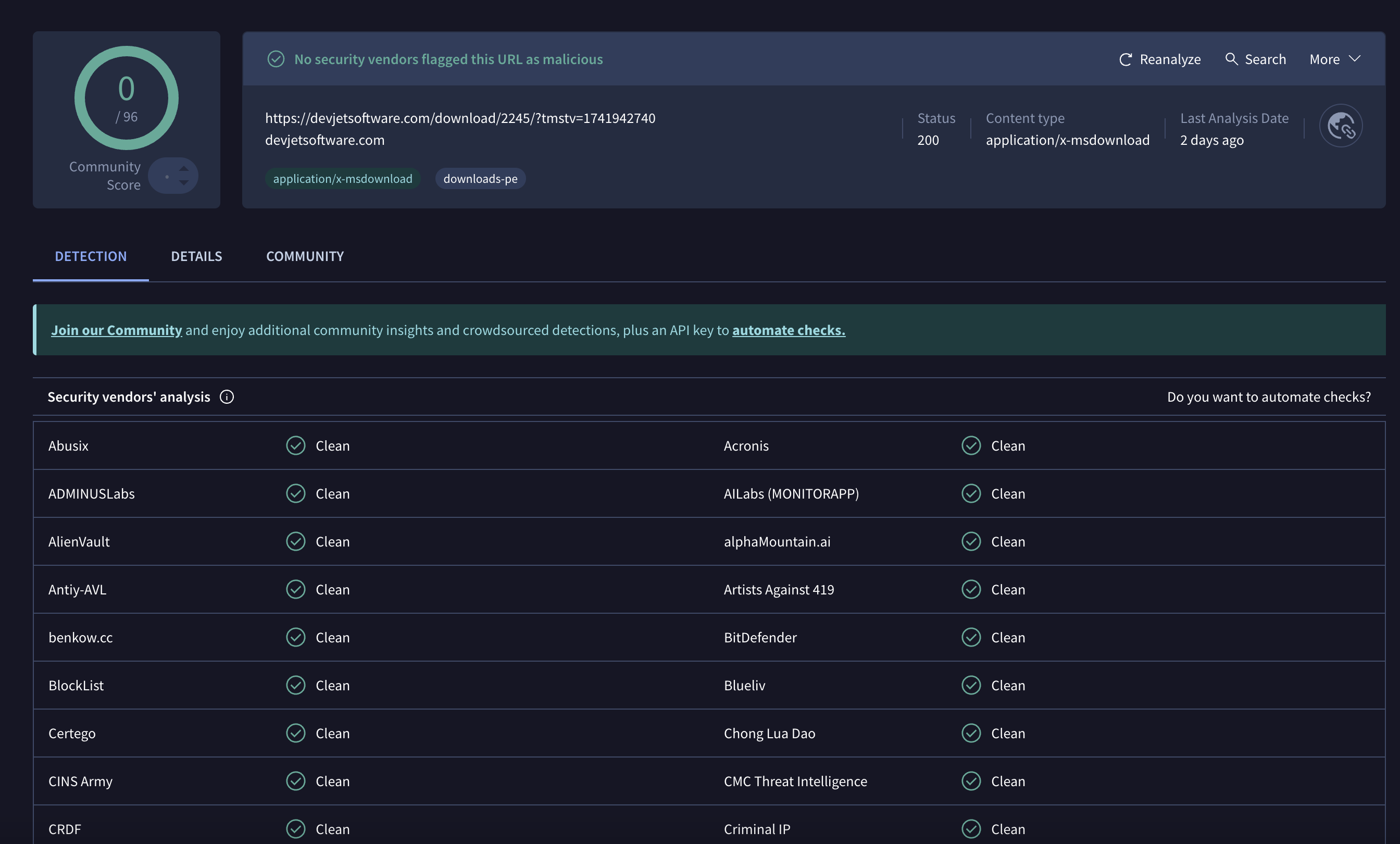The height and width of the screenshot is (844, 1400).
Task: Upvote the community score arrow
Action: click(x=183, y=169)
